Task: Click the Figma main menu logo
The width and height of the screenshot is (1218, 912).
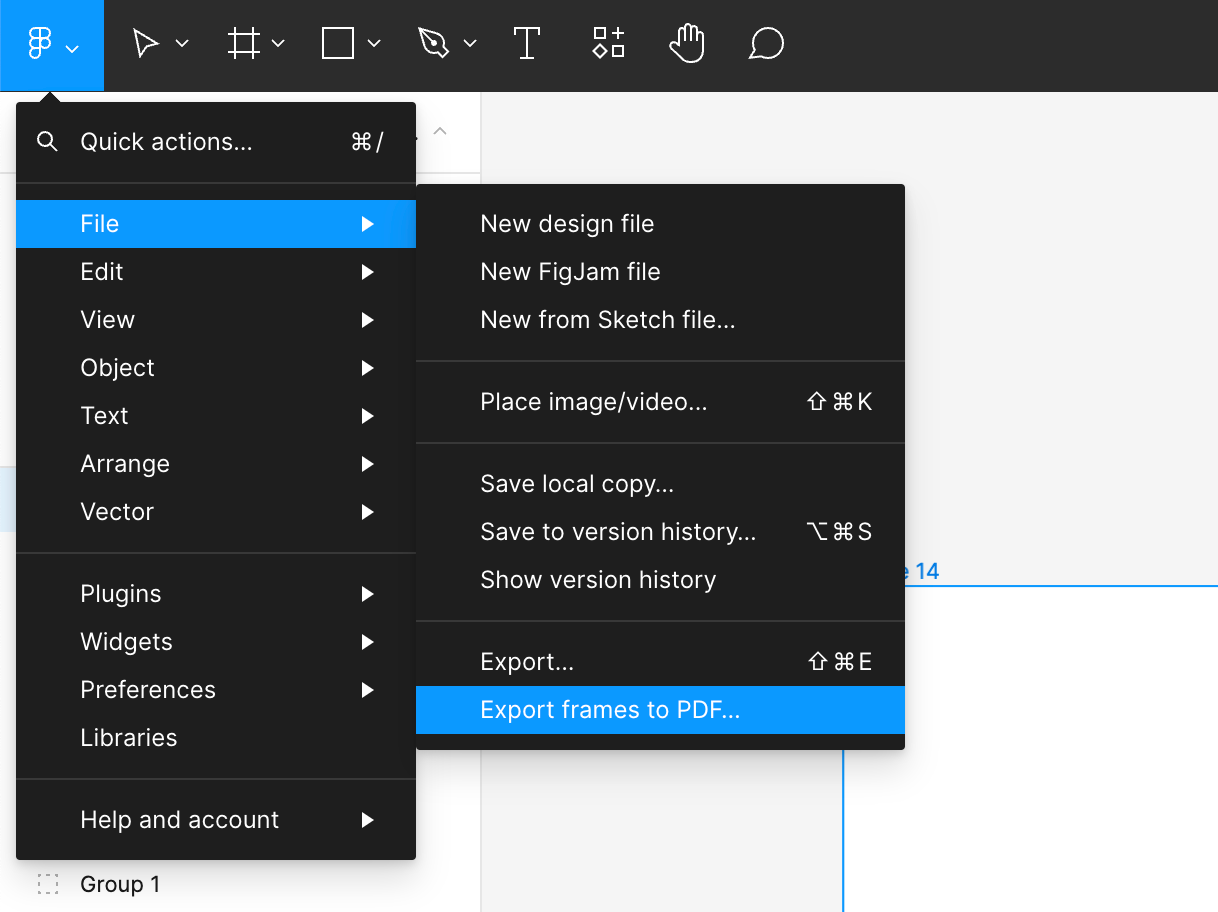Action: 40,45
